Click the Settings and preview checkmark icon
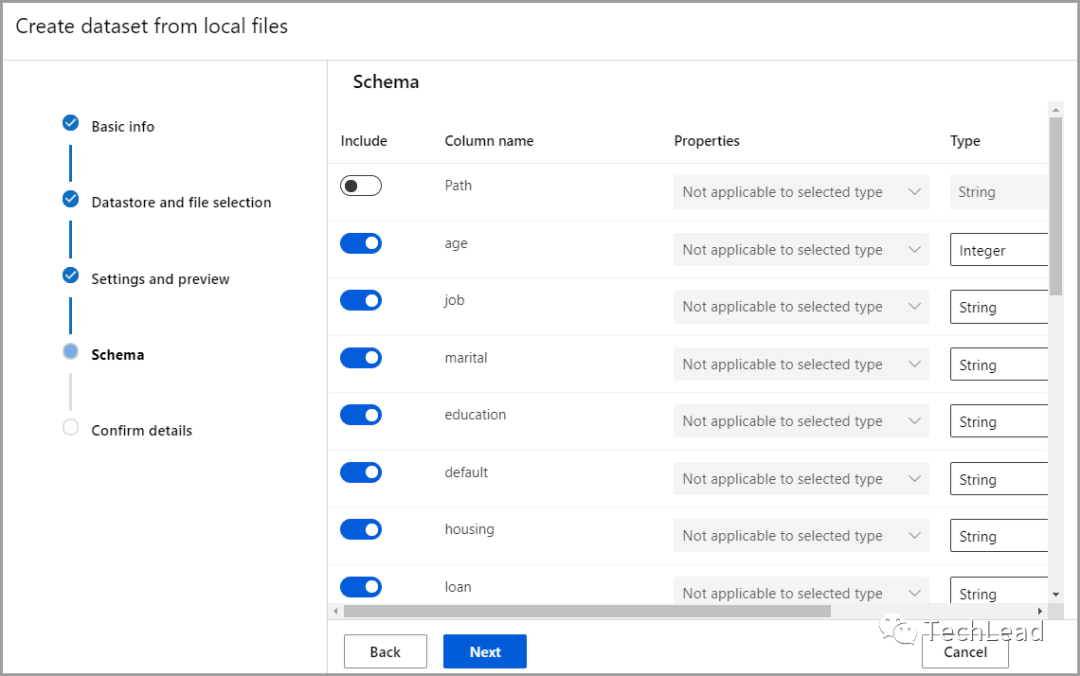 coord(70,275)
